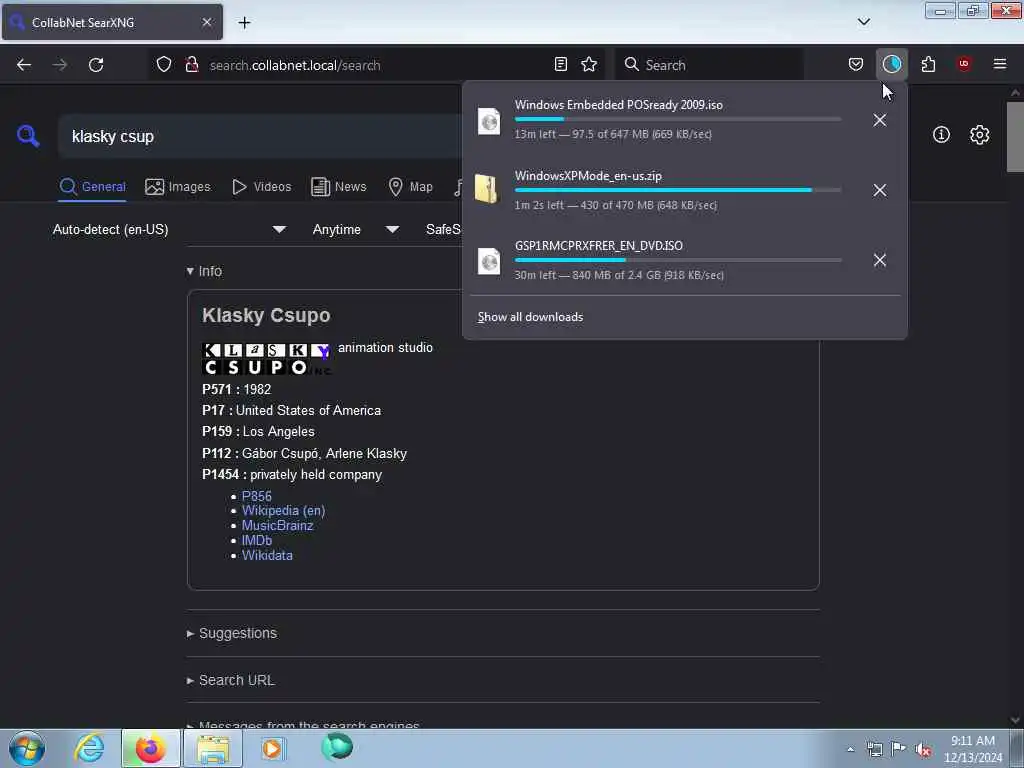Click the address bar URL field

(x=376, y=65)
